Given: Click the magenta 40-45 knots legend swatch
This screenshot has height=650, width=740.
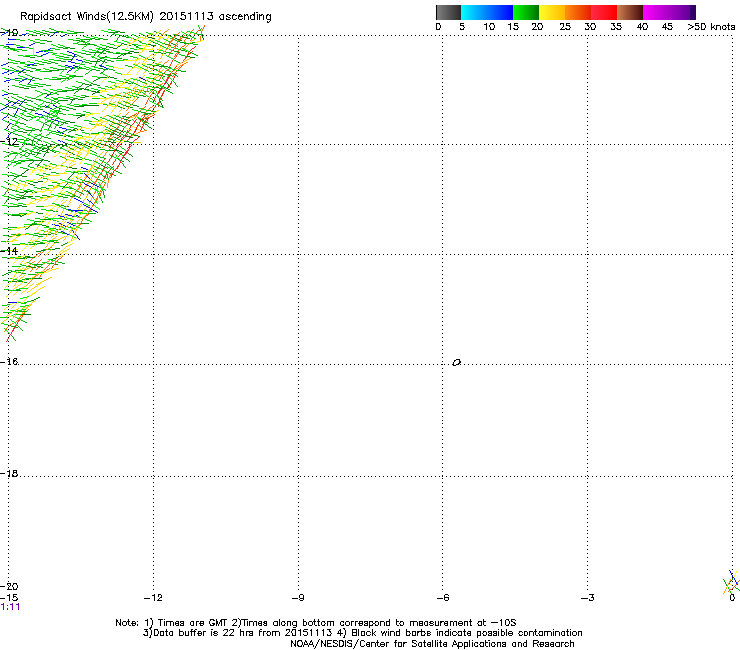Looking at the screenshot, I should click(656, 12).
